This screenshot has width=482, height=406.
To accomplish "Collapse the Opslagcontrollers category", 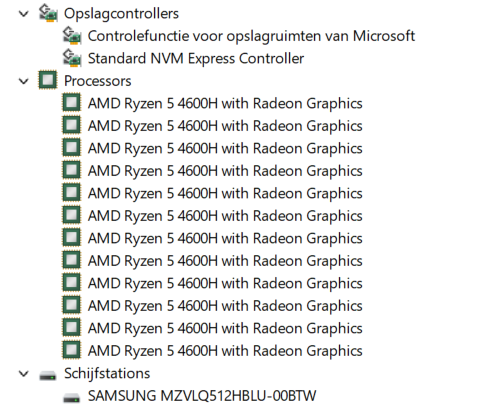I will tap(24, 14).
